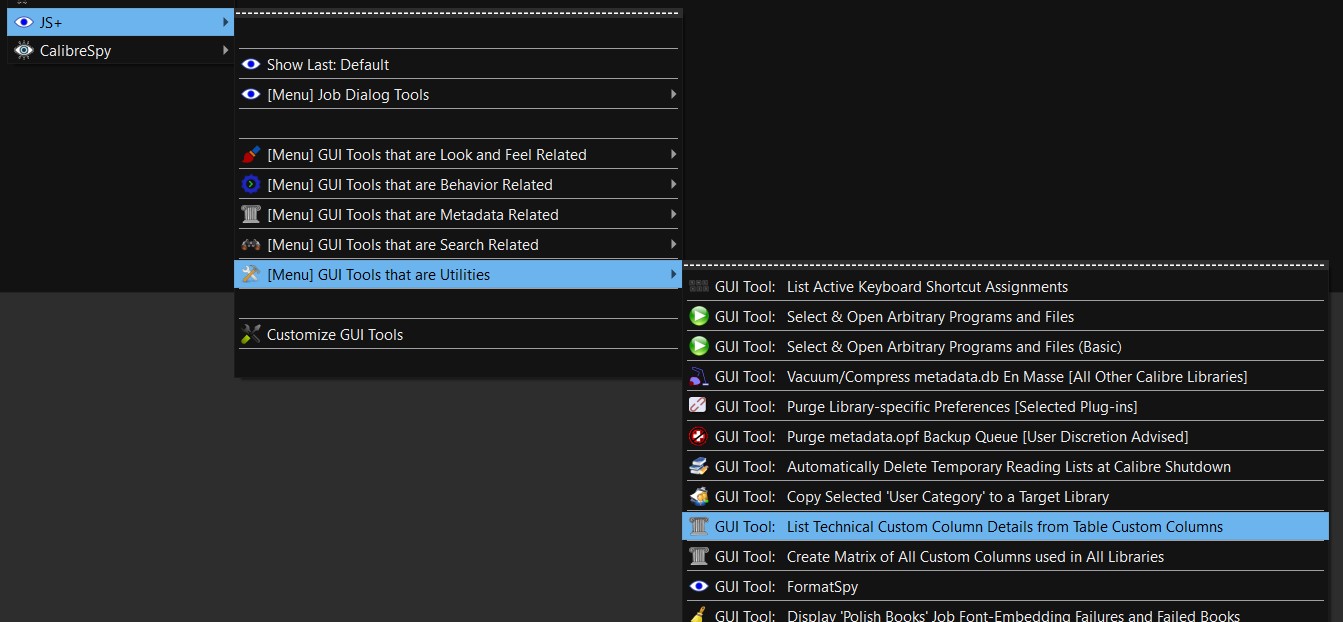
Task: Expand the CalibreSpy submenu arrow
Action: 225,50
